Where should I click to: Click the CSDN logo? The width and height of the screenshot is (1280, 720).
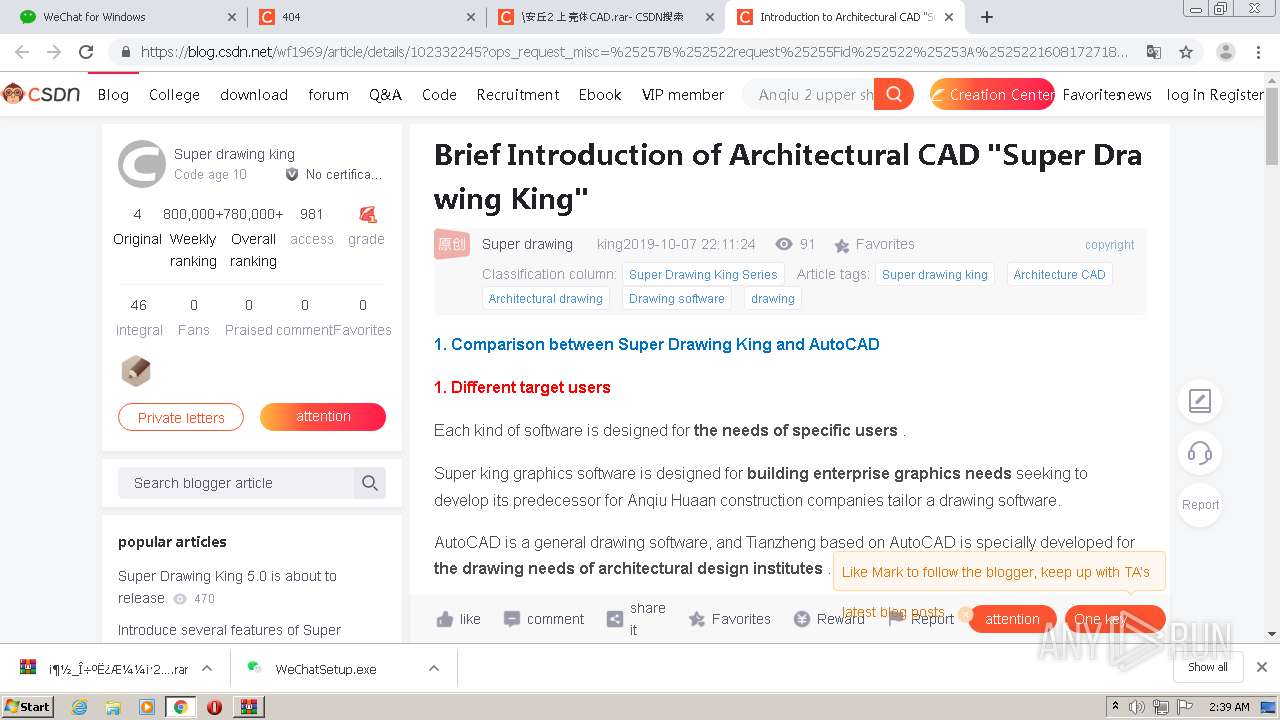tap(41, 94)
